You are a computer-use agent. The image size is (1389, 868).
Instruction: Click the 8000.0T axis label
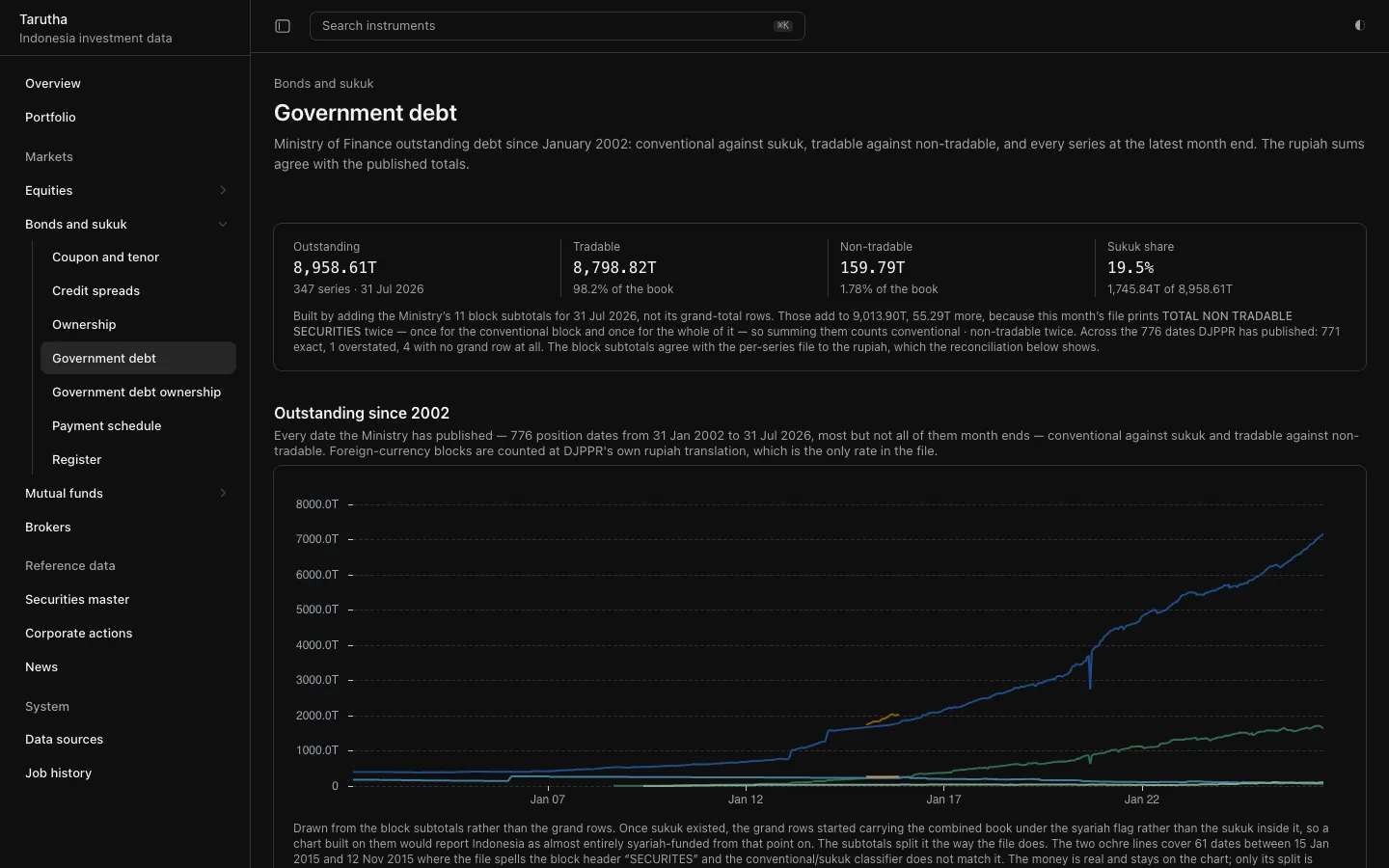(x=317, y=504)
